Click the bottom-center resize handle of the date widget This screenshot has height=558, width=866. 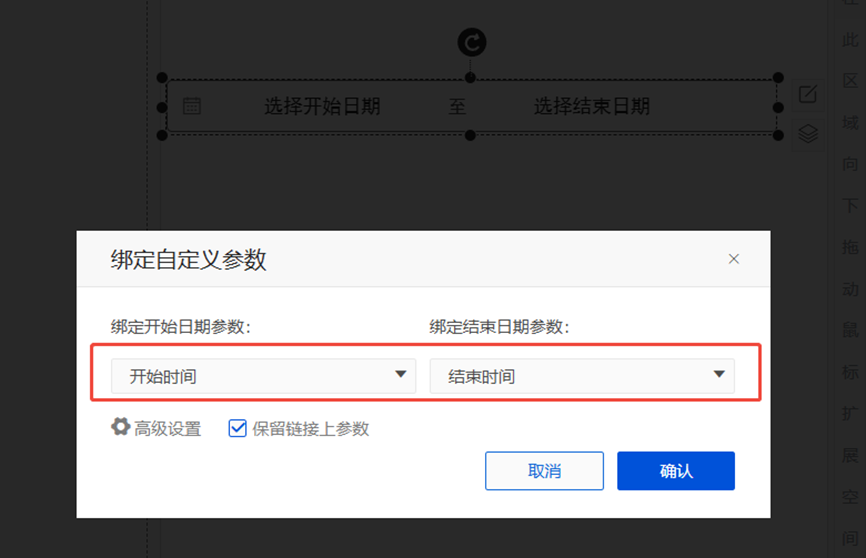pos(470,135)
